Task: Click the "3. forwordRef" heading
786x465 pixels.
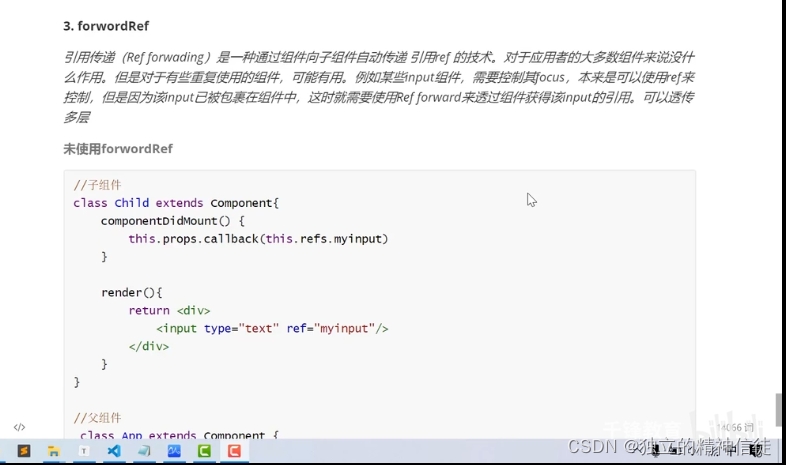Action: (x=106, y=26)
